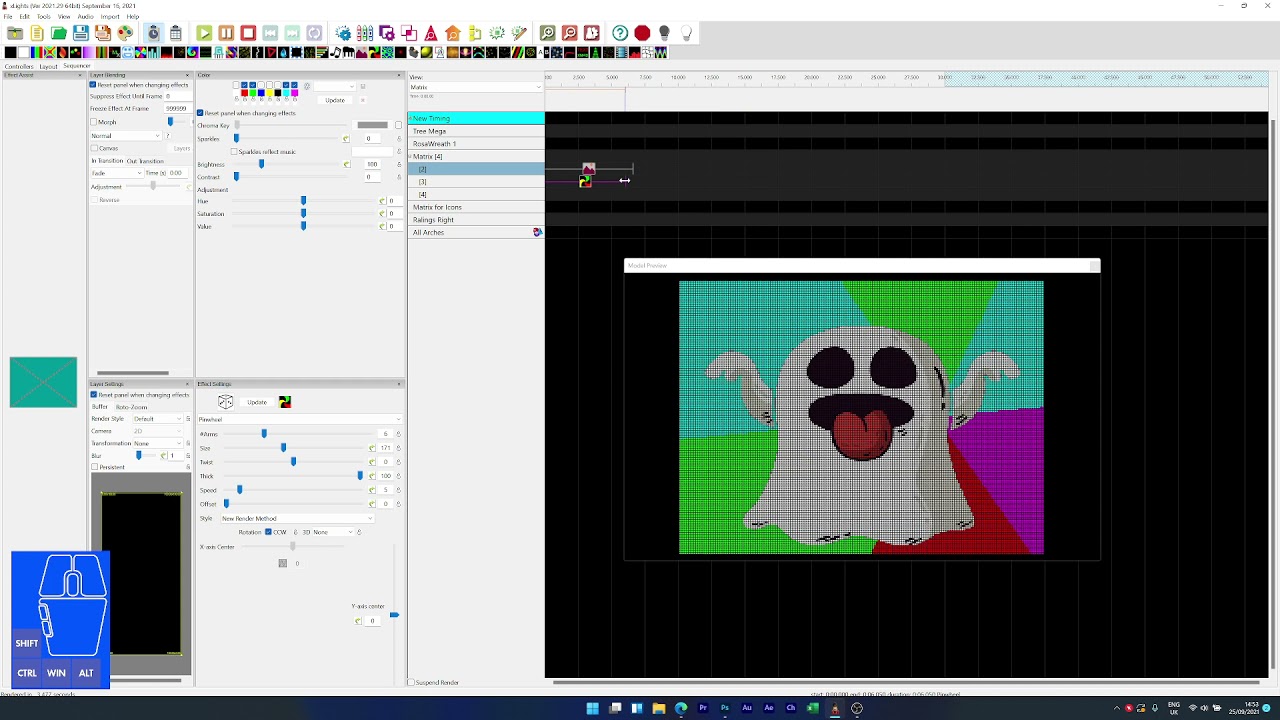Click the music notes effect icon
This screenshot has width=1280, height=720.
[335, 52]
